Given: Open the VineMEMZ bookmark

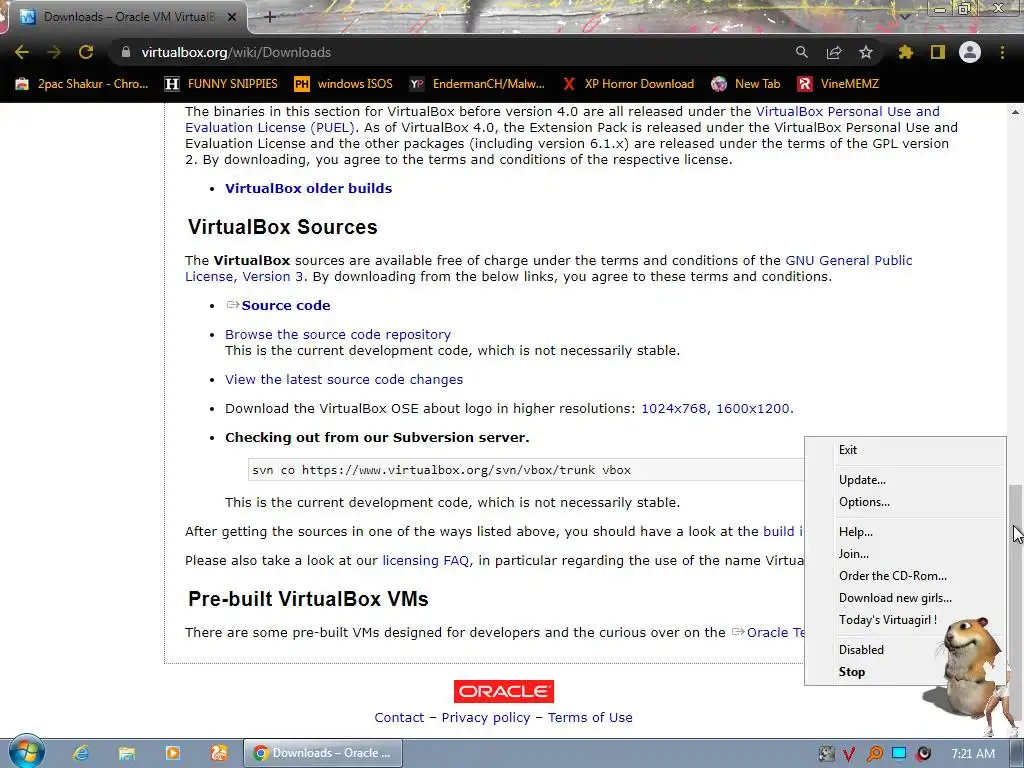Looking at the screenshot, I should point(838,84).
